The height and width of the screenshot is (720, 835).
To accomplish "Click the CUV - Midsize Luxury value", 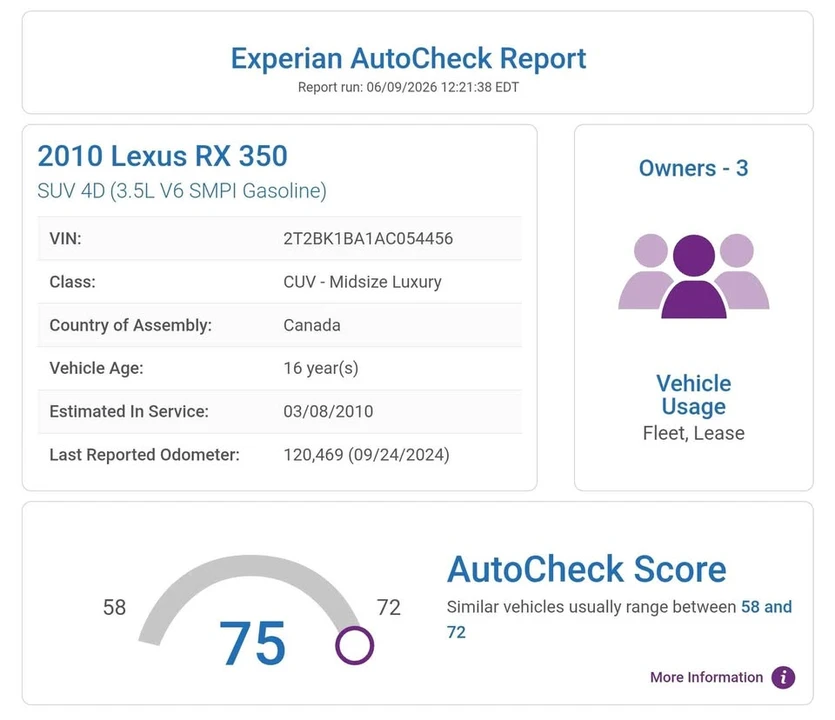I will coord(362,282).
